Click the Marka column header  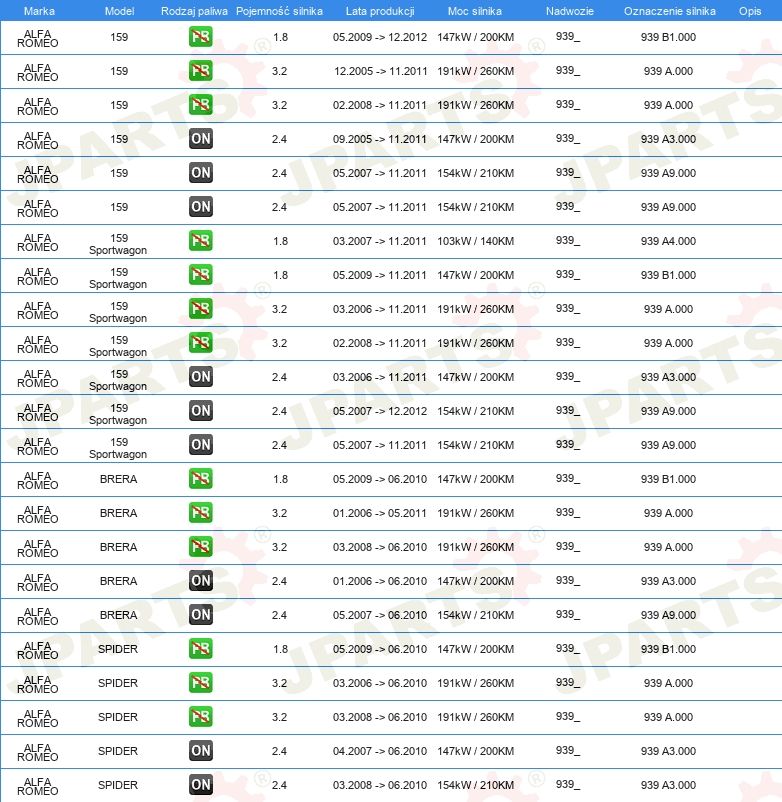39,10
